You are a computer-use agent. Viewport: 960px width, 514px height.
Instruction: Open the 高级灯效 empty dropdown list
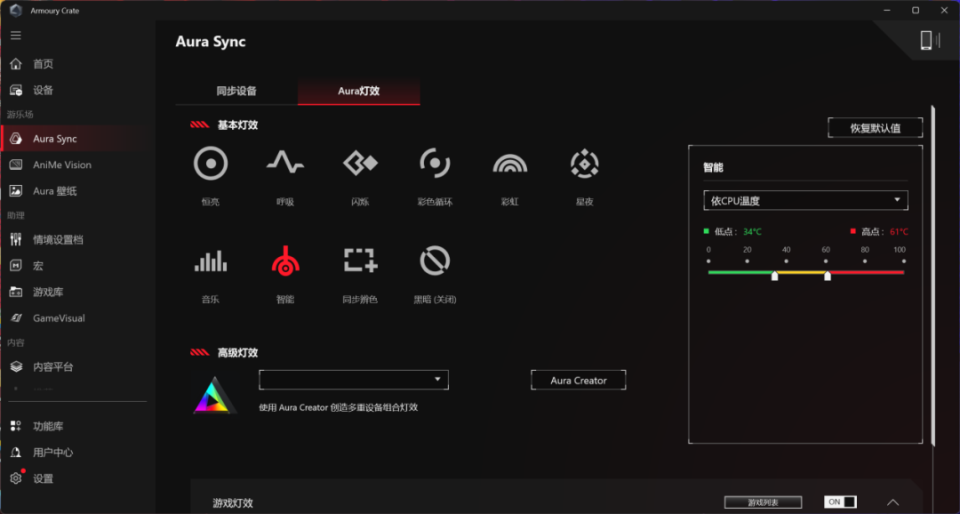[x=354, y=380]
